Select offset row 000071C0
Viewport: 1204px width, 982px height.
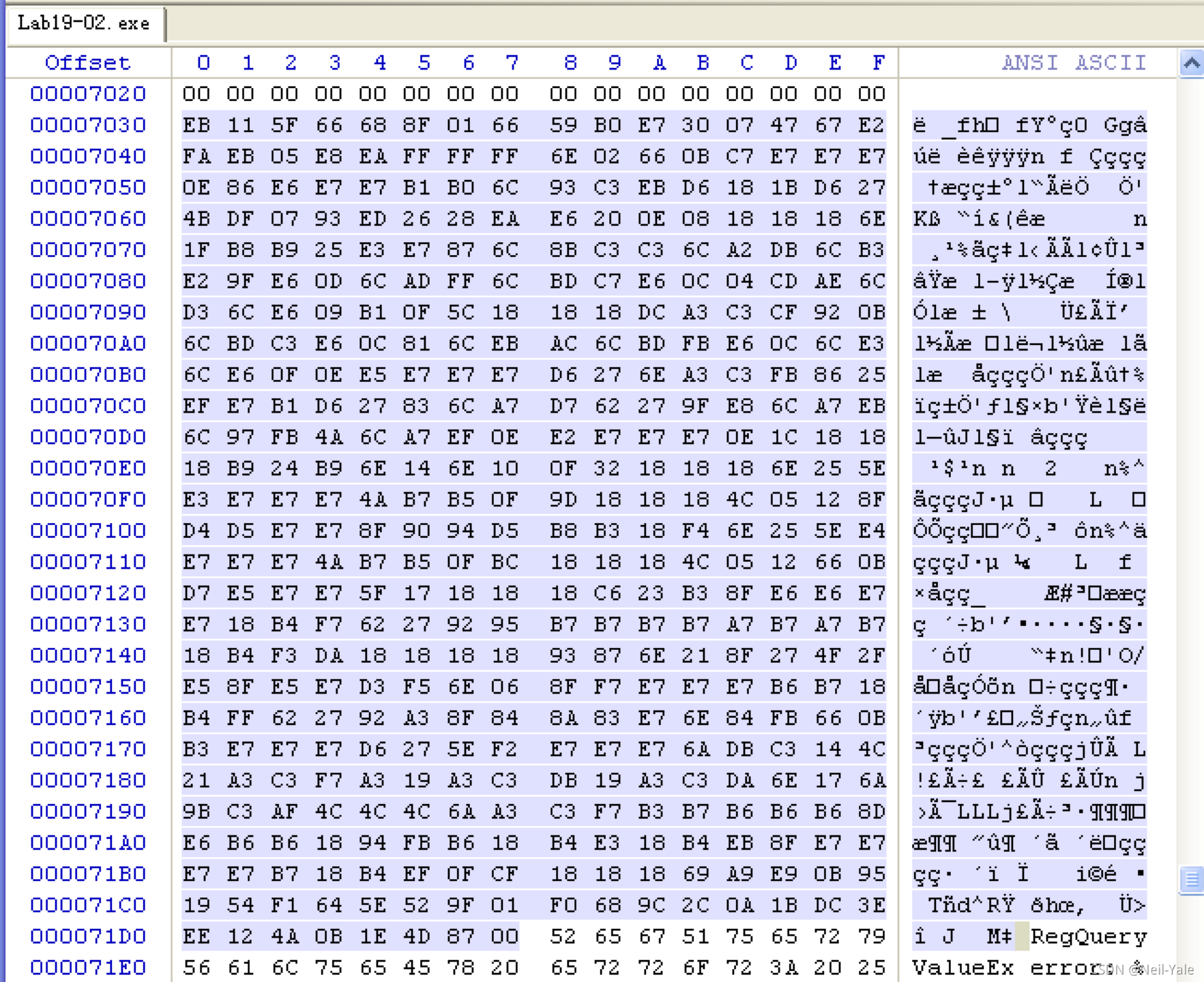[88, 906]
